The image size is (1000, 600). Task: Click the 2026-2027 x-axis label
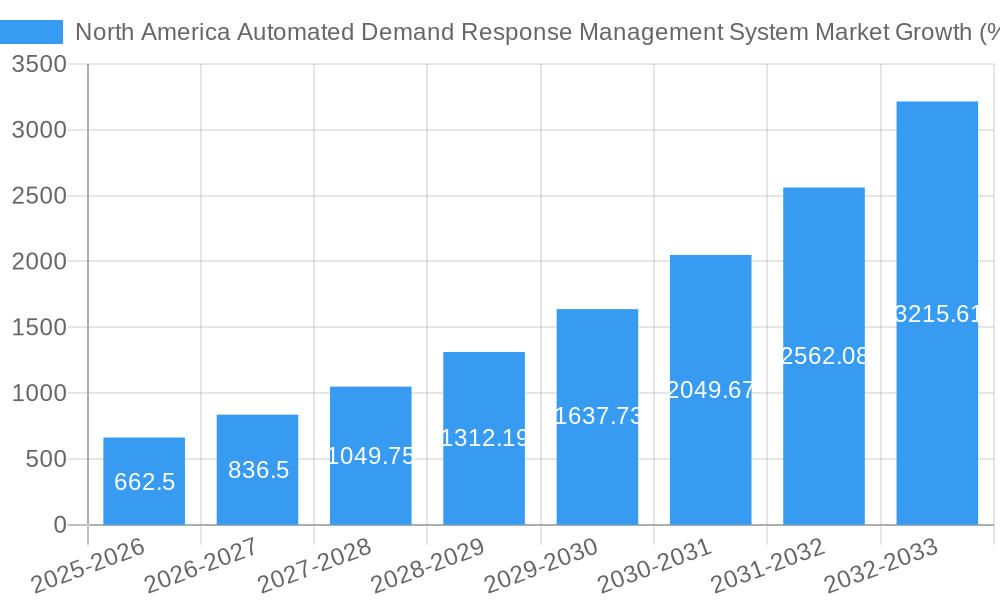click(x=202, y=565)
